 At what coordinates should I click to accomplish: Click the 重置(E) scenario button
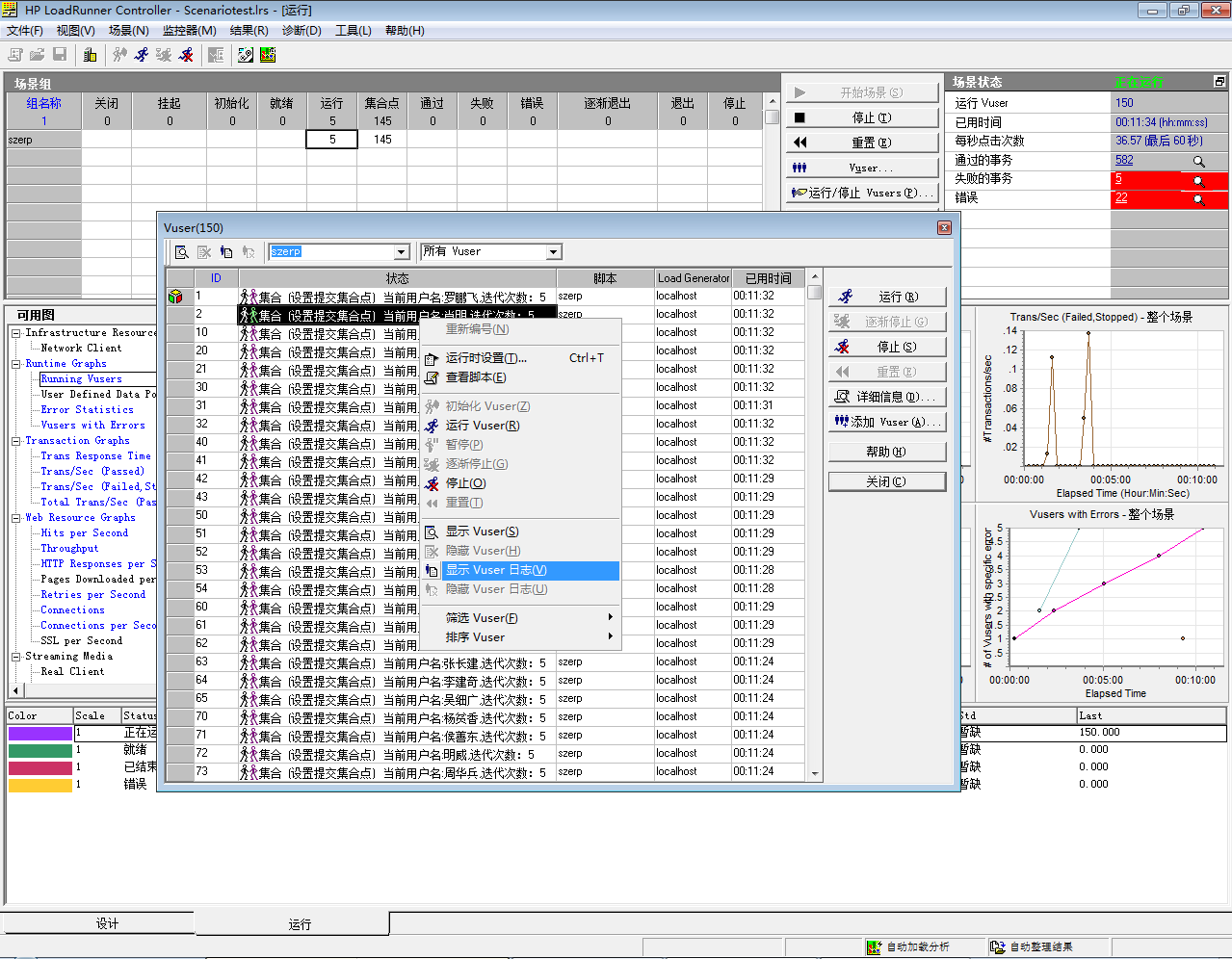coord(862,143)
